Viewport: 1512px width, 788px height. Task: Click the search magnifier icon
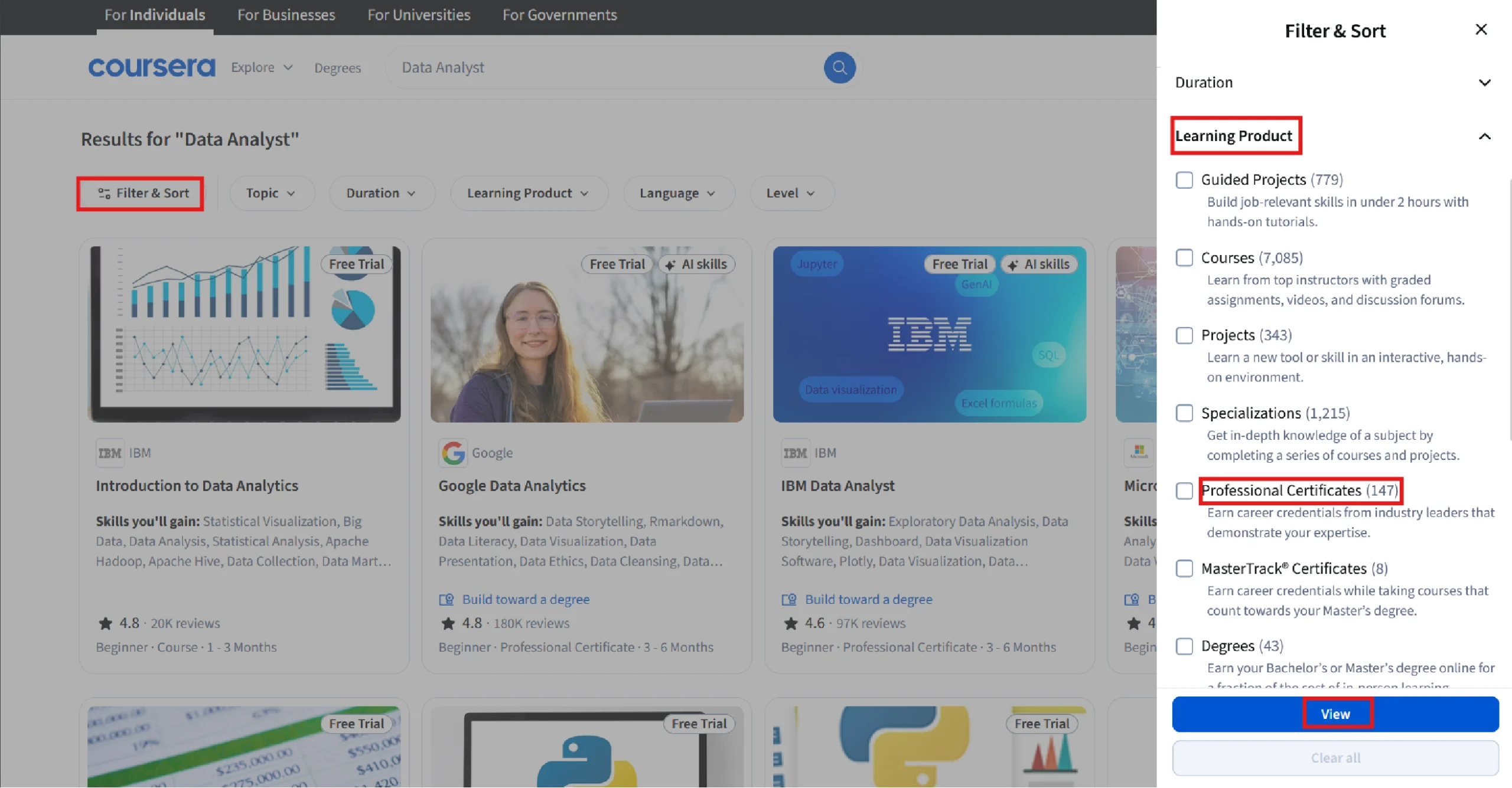pos(839,67)
